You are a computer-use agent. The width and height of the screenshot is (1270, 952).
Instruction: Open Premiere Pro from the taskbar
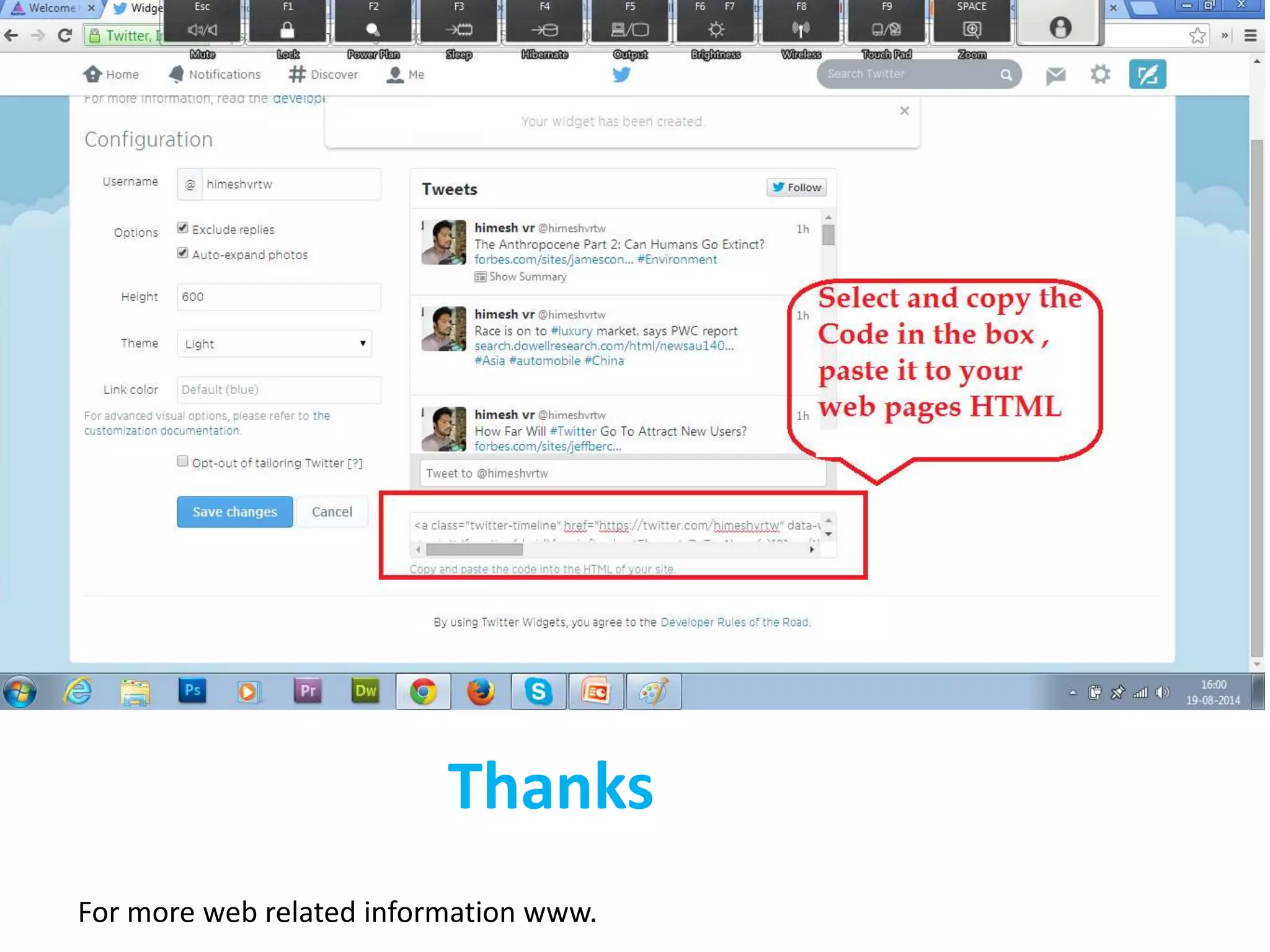tap(308, 690)
